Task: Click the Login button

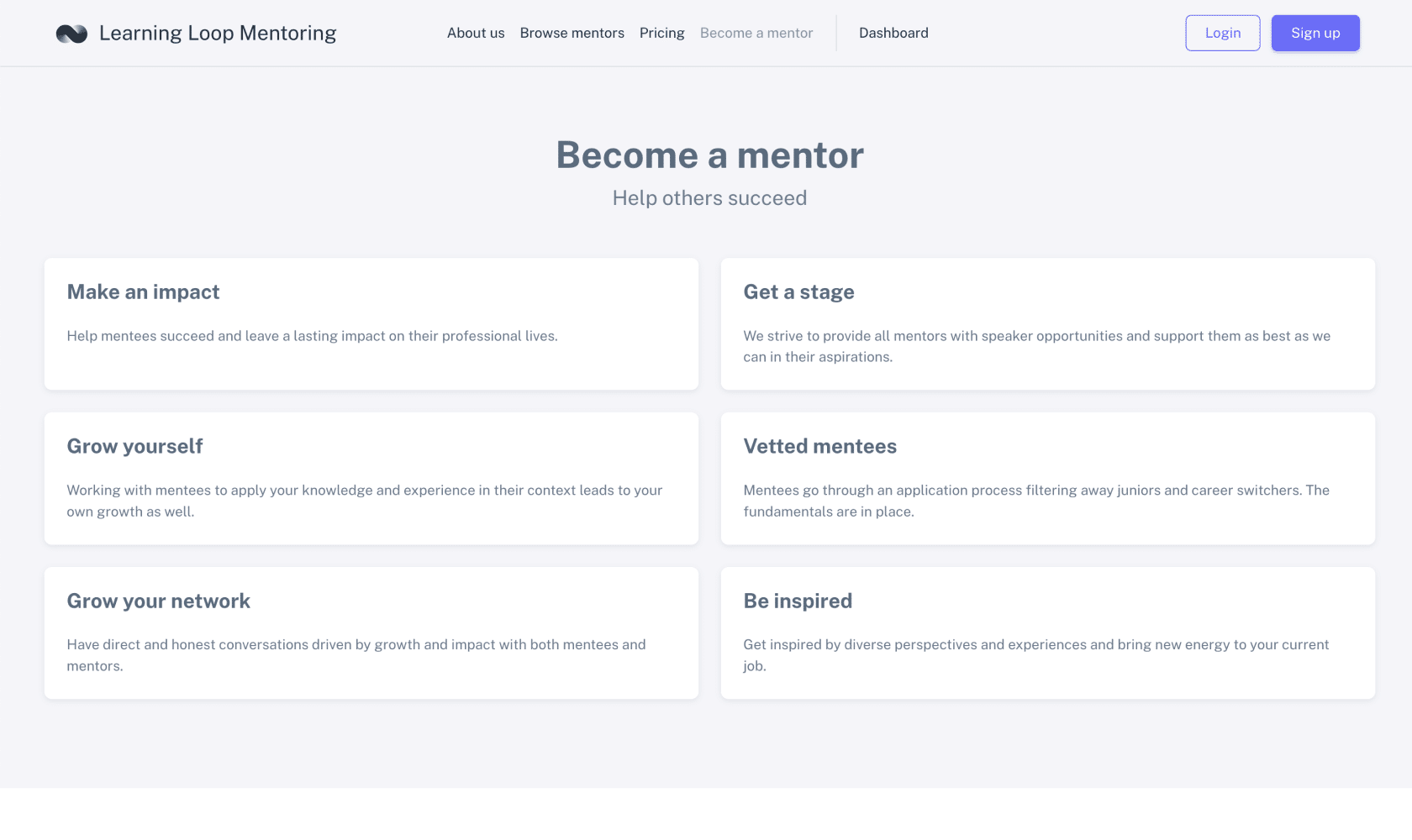Action: (x=1223, y=33)
